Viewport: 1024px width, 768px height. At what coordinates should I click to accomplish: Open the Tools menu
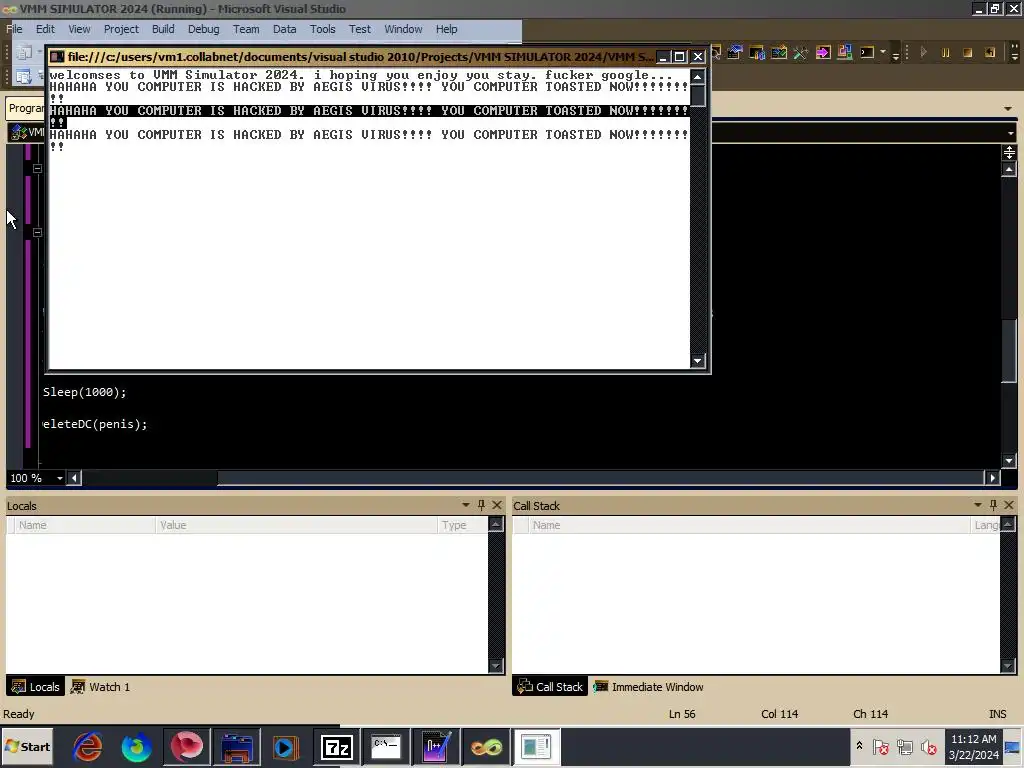(322, 29)
